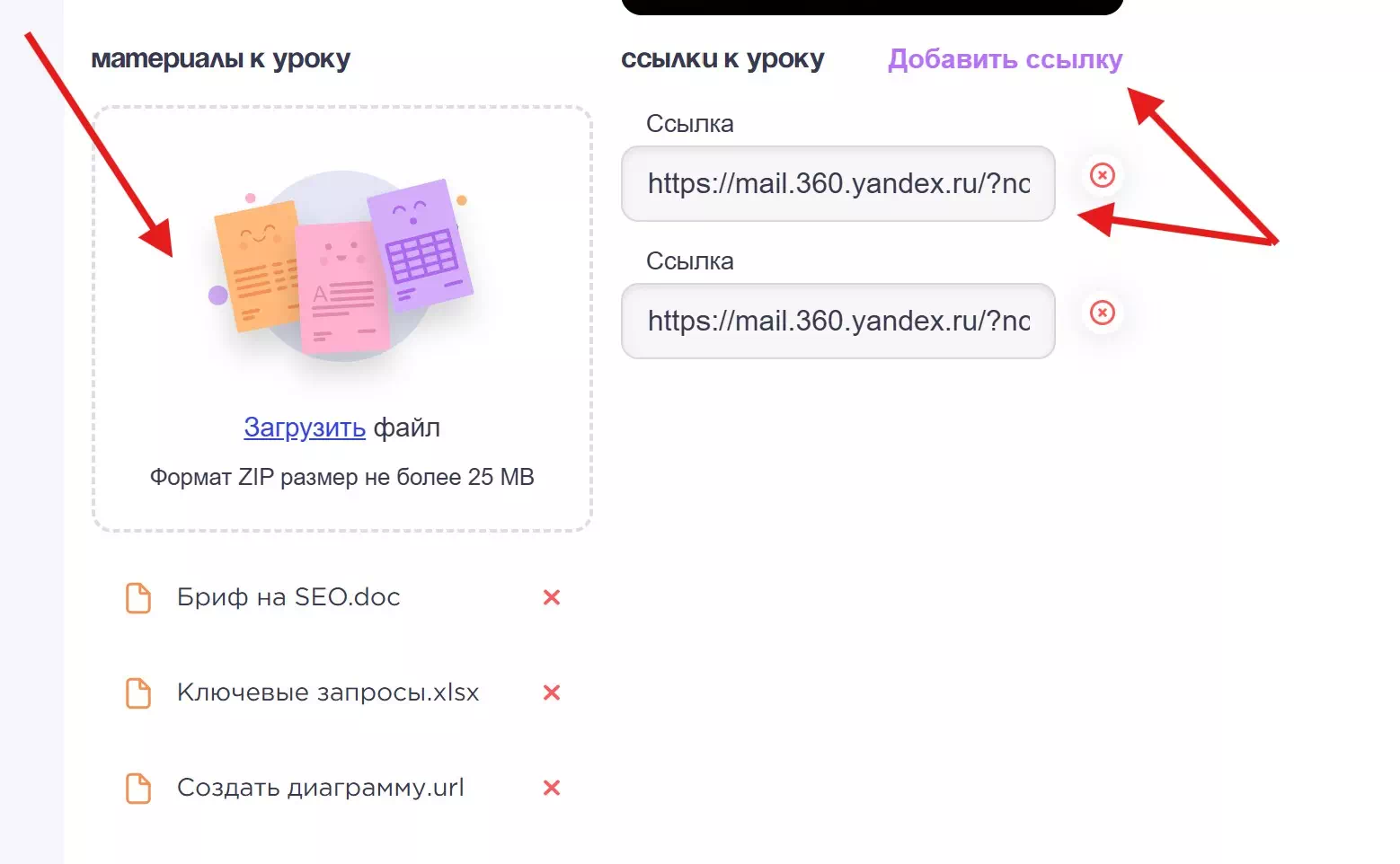Click the Формат ZIP size hint text
1400x864 pixels.
click(341, 477)
